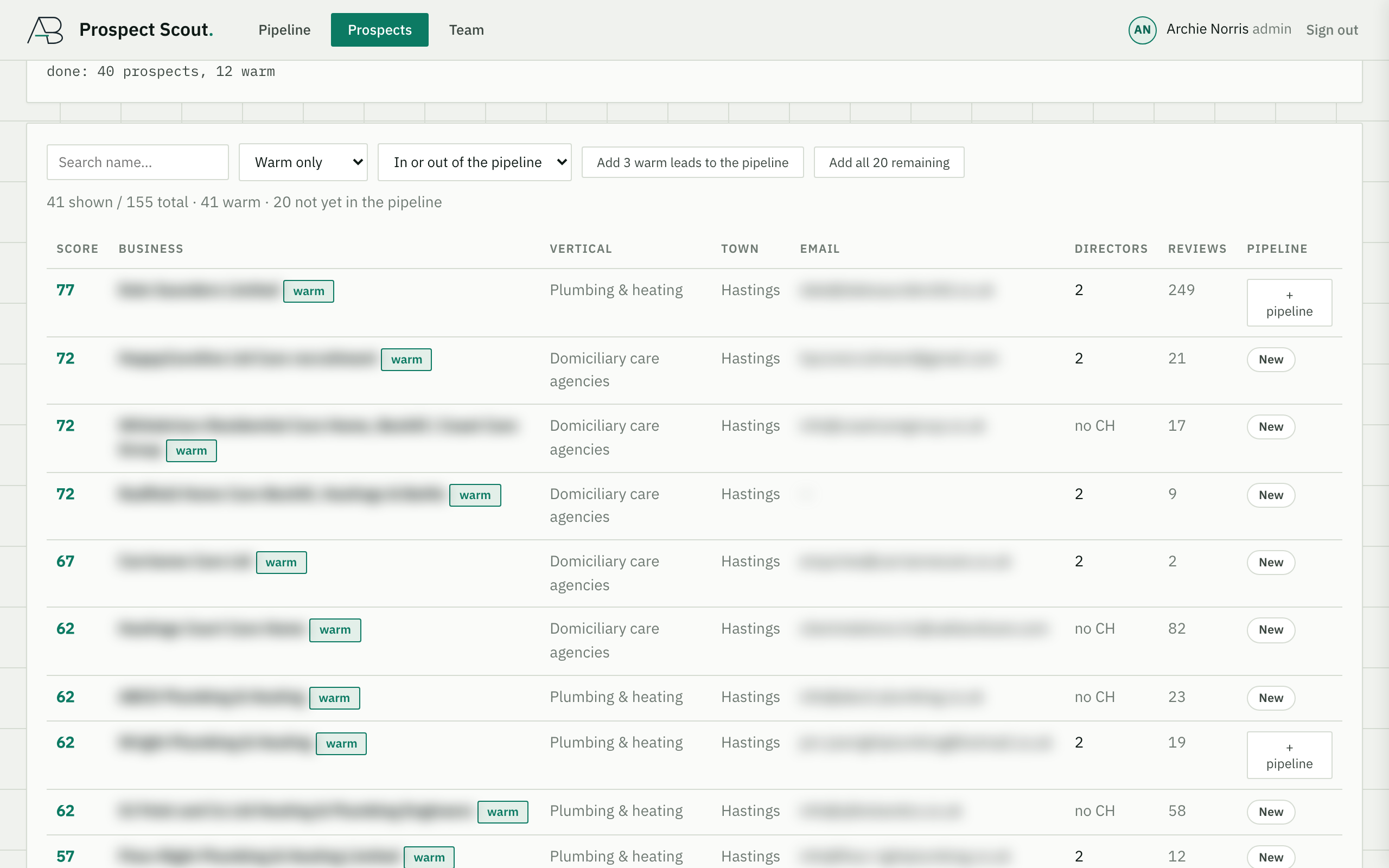Image resolution: width=1389 pixels, height=868 pixels.
Task: Click the score value 57
Action: (66, 857)
